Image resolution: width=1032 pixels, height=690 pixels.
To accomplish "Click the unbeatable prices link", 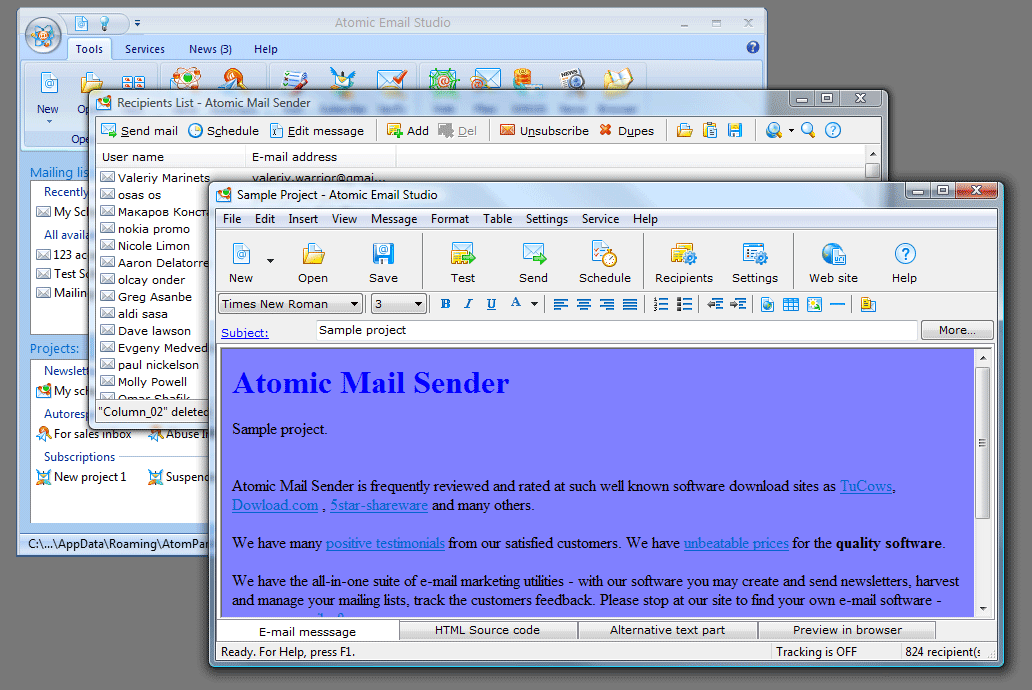I will click(x=736, y=544).
